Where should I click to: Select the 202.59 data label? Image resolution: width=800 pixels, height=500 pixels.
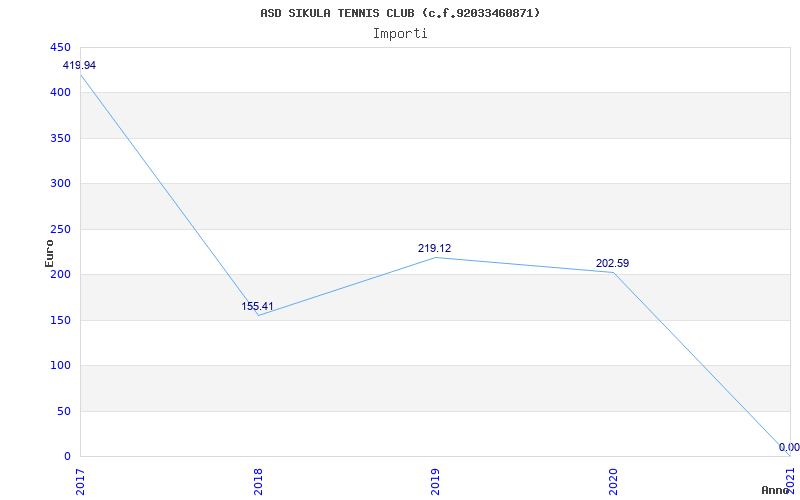pos(612,264)
